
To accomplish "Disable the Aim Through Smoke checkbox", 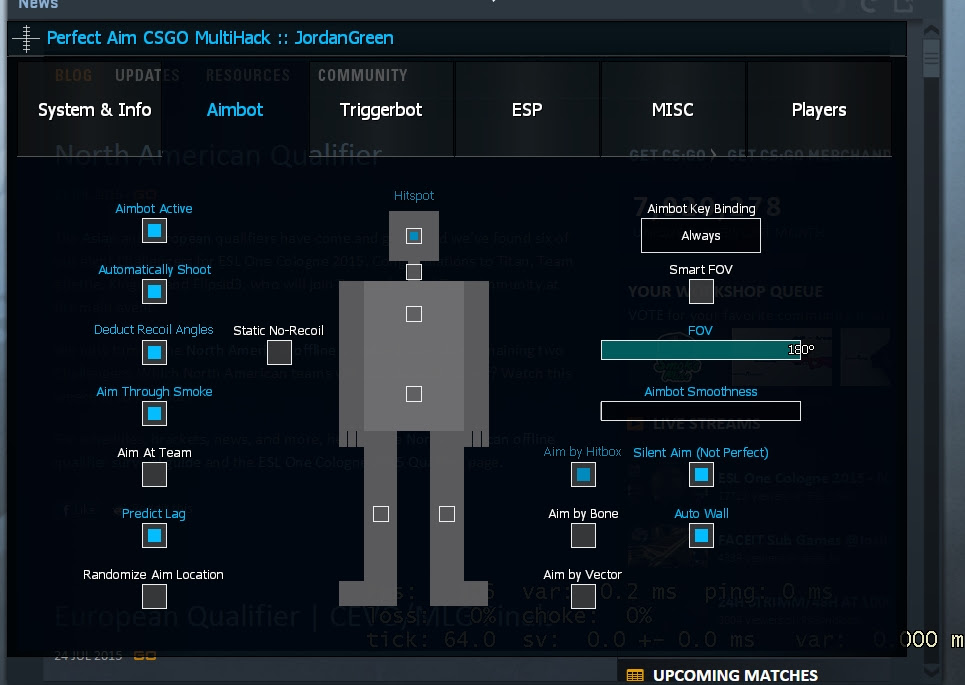I will (154, 414).
